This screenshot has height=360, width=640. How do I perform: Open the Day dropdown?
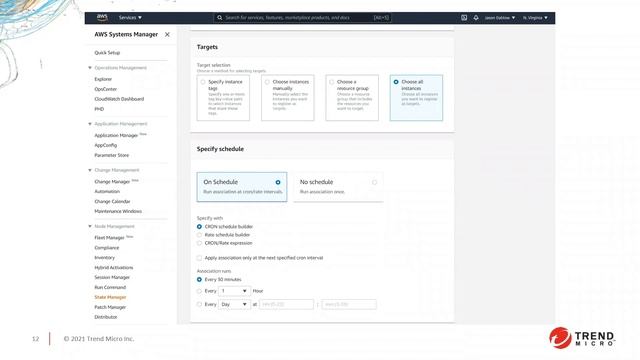234,304
